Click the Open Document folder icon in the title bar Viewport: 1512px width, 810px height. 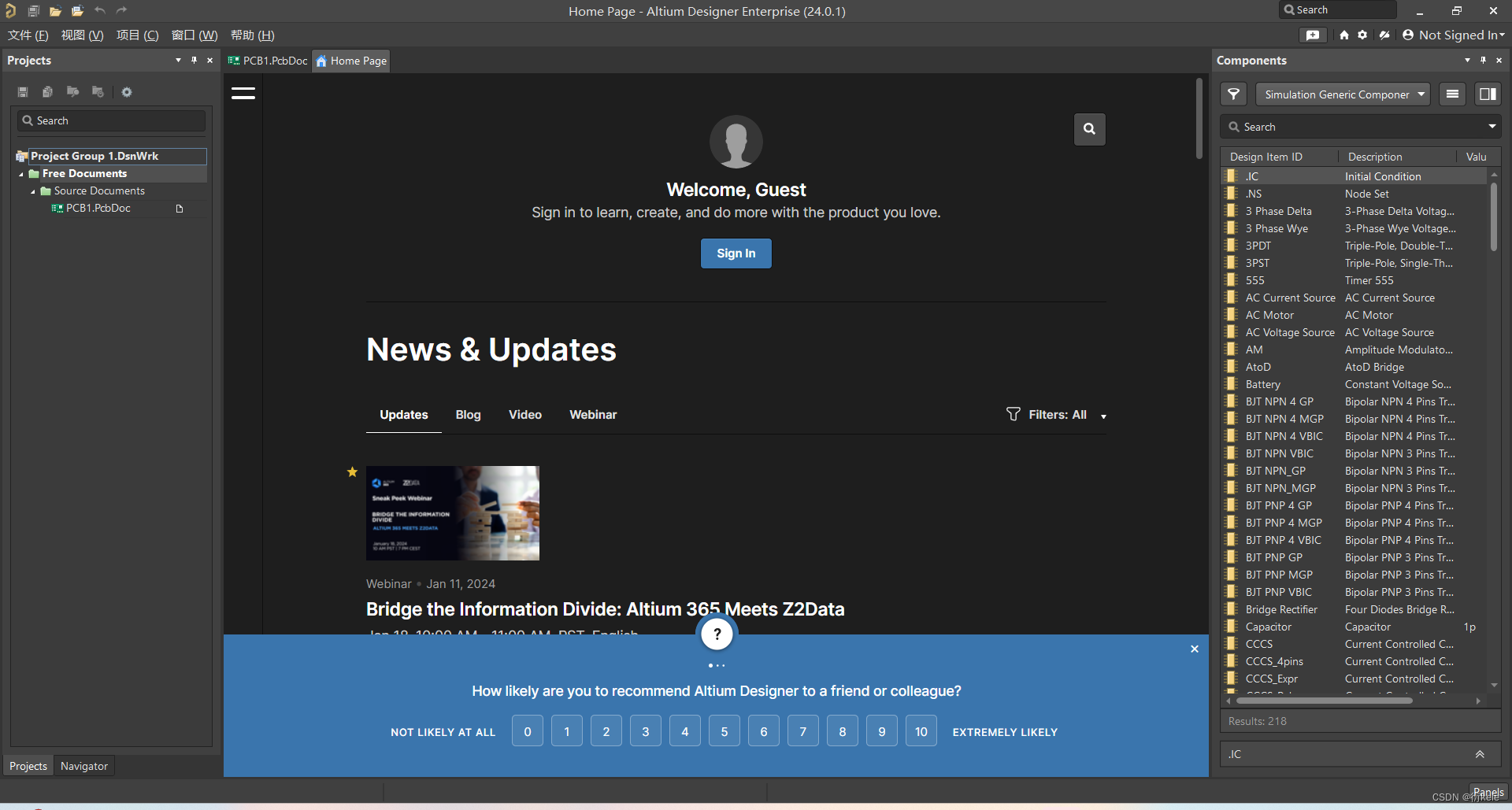pyautogui.click(x=55, y=11)
